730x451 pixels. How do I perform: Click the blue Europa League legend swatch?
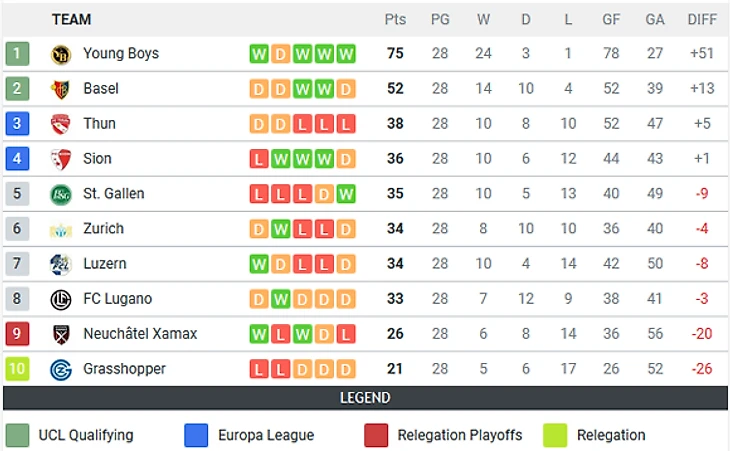(197, 435)
